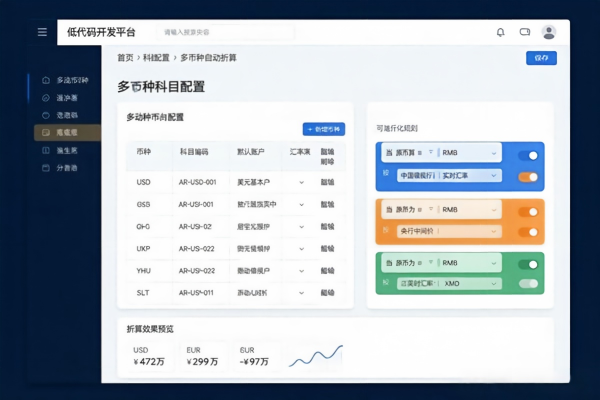This screenshot has width=600, height=400.
Task: Open the RMB dropdown in the orange card
Action: (470, 209)
